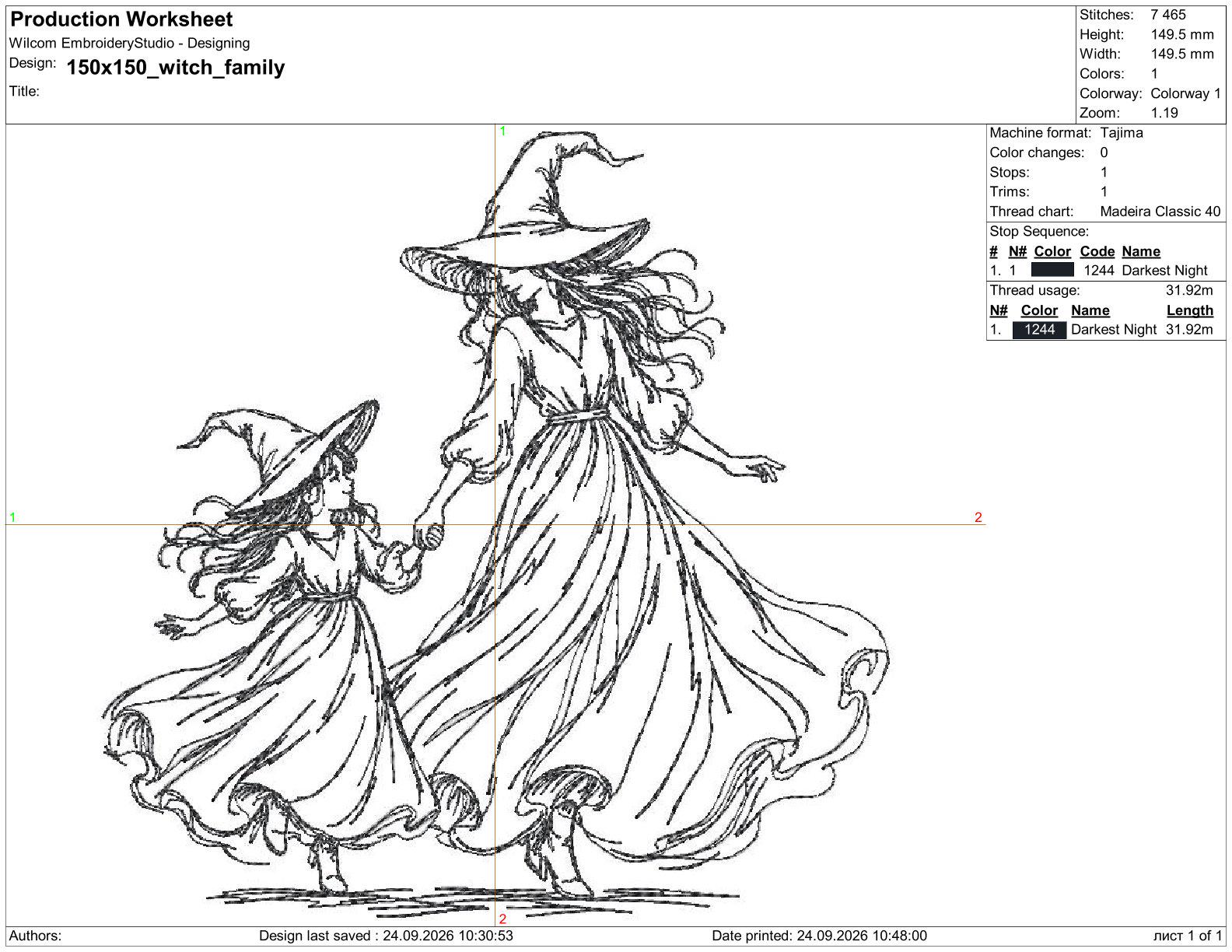1232x952 pixels.
Task: Click the Height label in the header
Action: pos(1101,34)
